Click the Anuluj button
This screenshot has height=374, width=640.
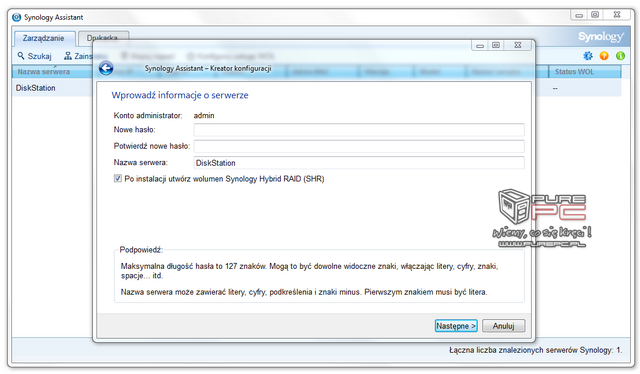coord(503,326)
